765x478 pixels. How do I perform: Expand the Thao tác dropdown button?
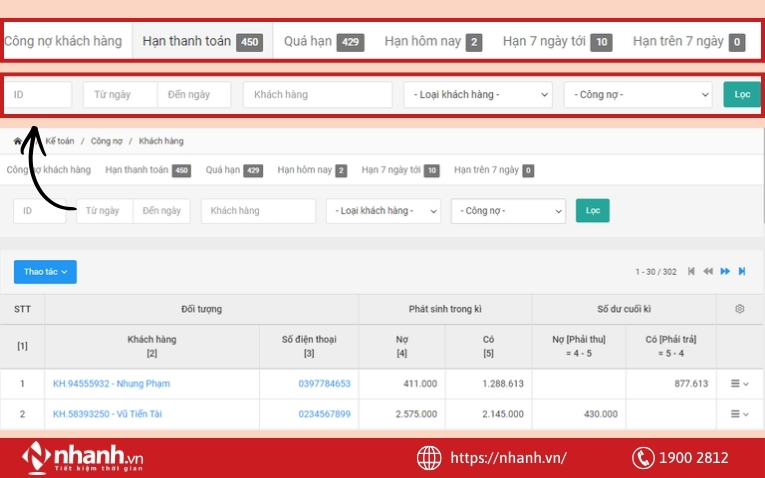45,272
